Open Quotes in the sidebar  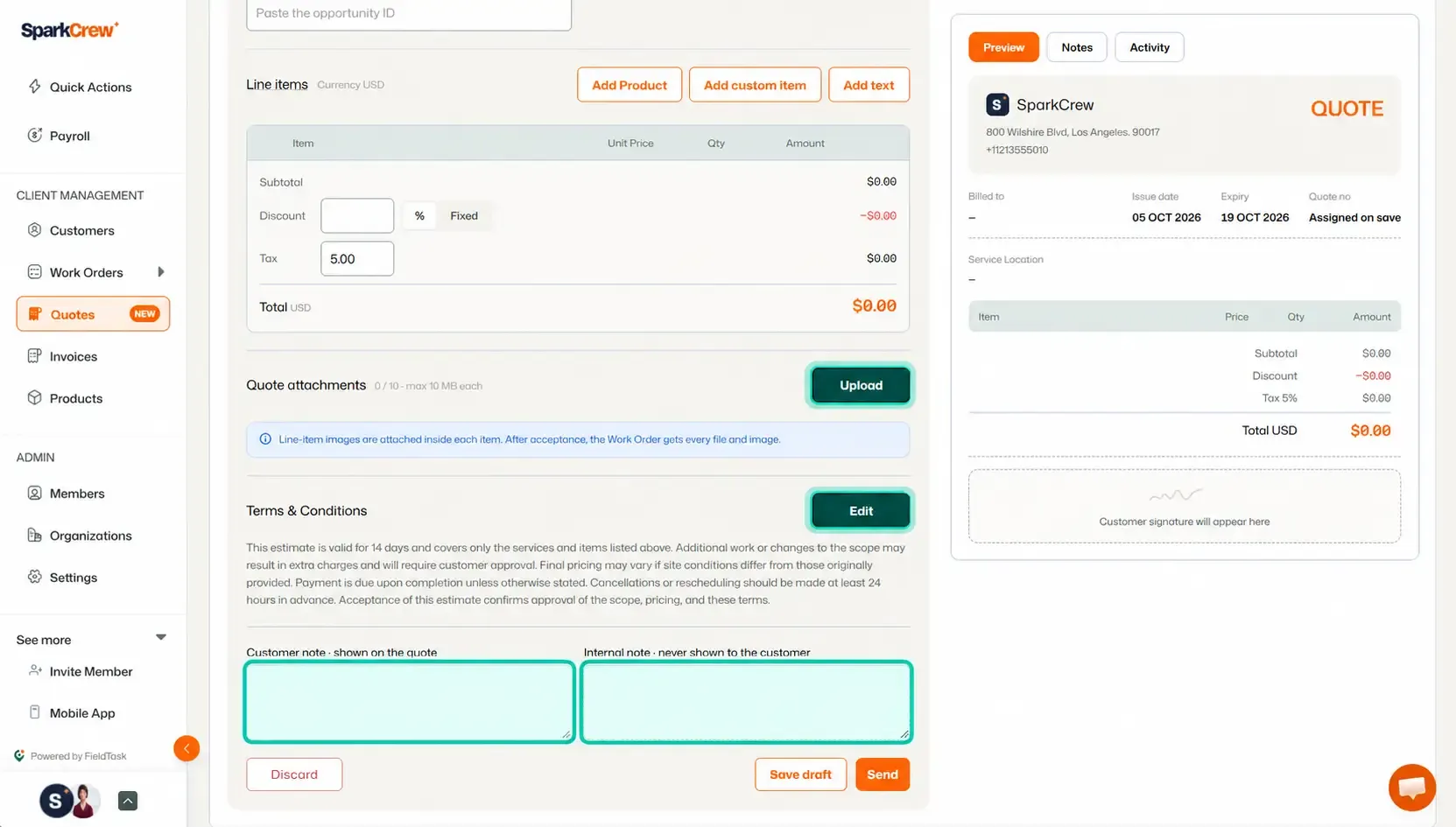coord(93,314)
